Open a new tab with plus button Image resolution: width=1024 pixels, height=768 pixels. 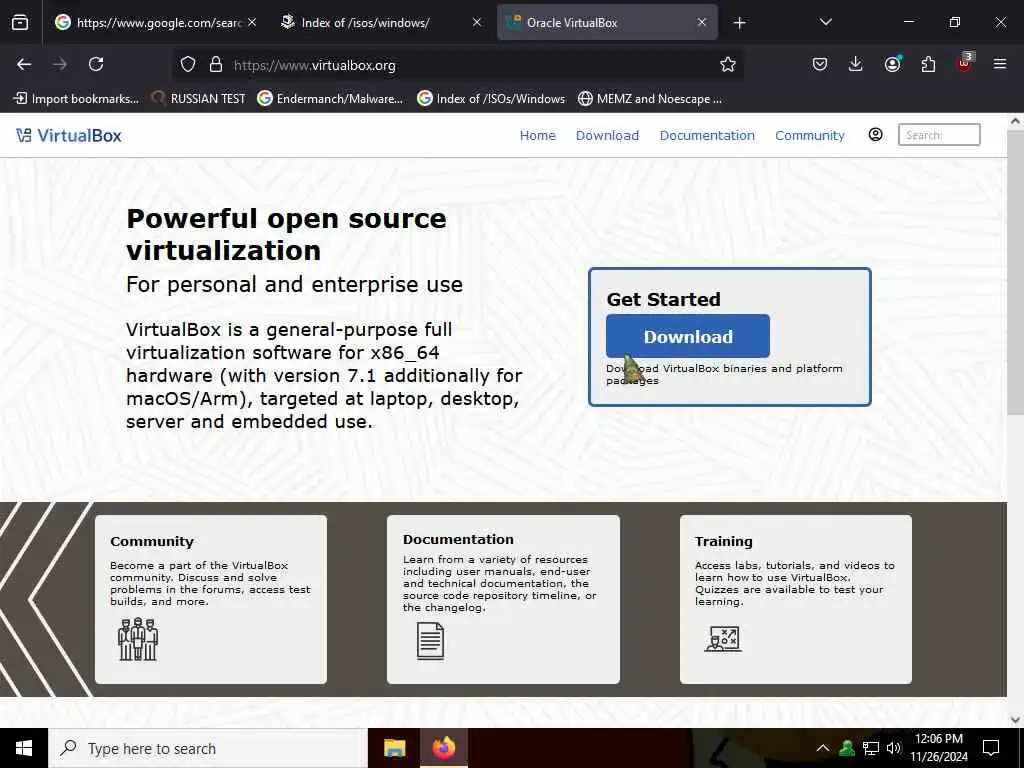coord(739,23)
